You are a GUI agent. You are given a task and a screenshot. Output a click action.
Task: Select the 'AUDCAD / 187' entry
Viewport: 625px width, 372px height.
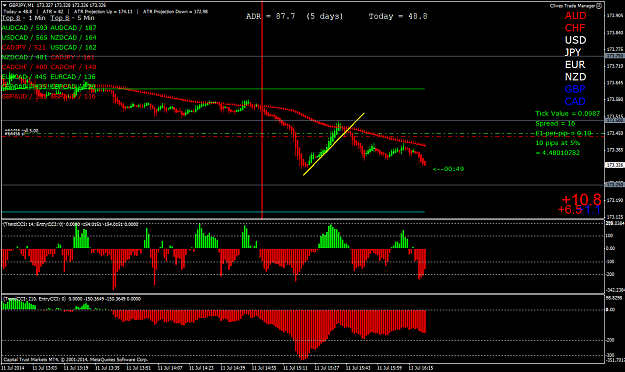[73, 28]
